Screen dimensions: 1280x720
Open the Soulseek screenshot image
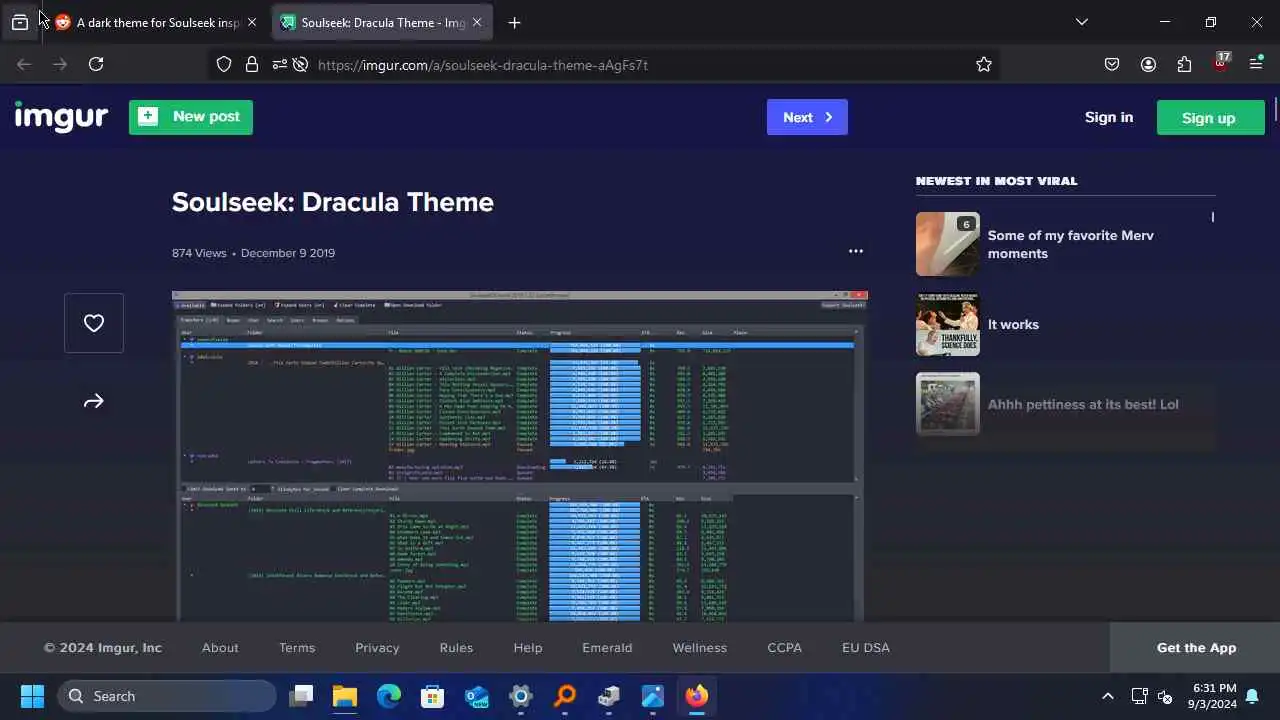[520, 457]
